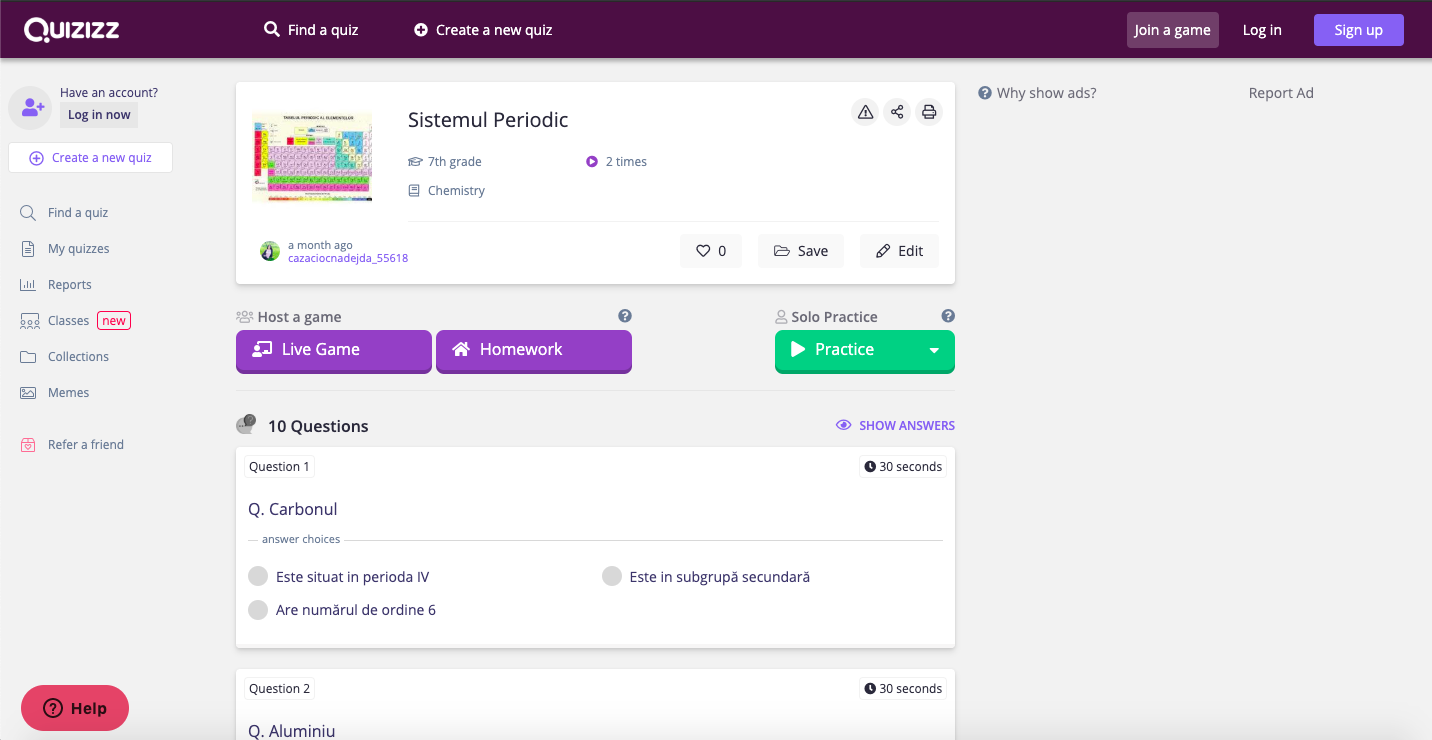Open Find a quiz in top navigation

pos(311,30)
